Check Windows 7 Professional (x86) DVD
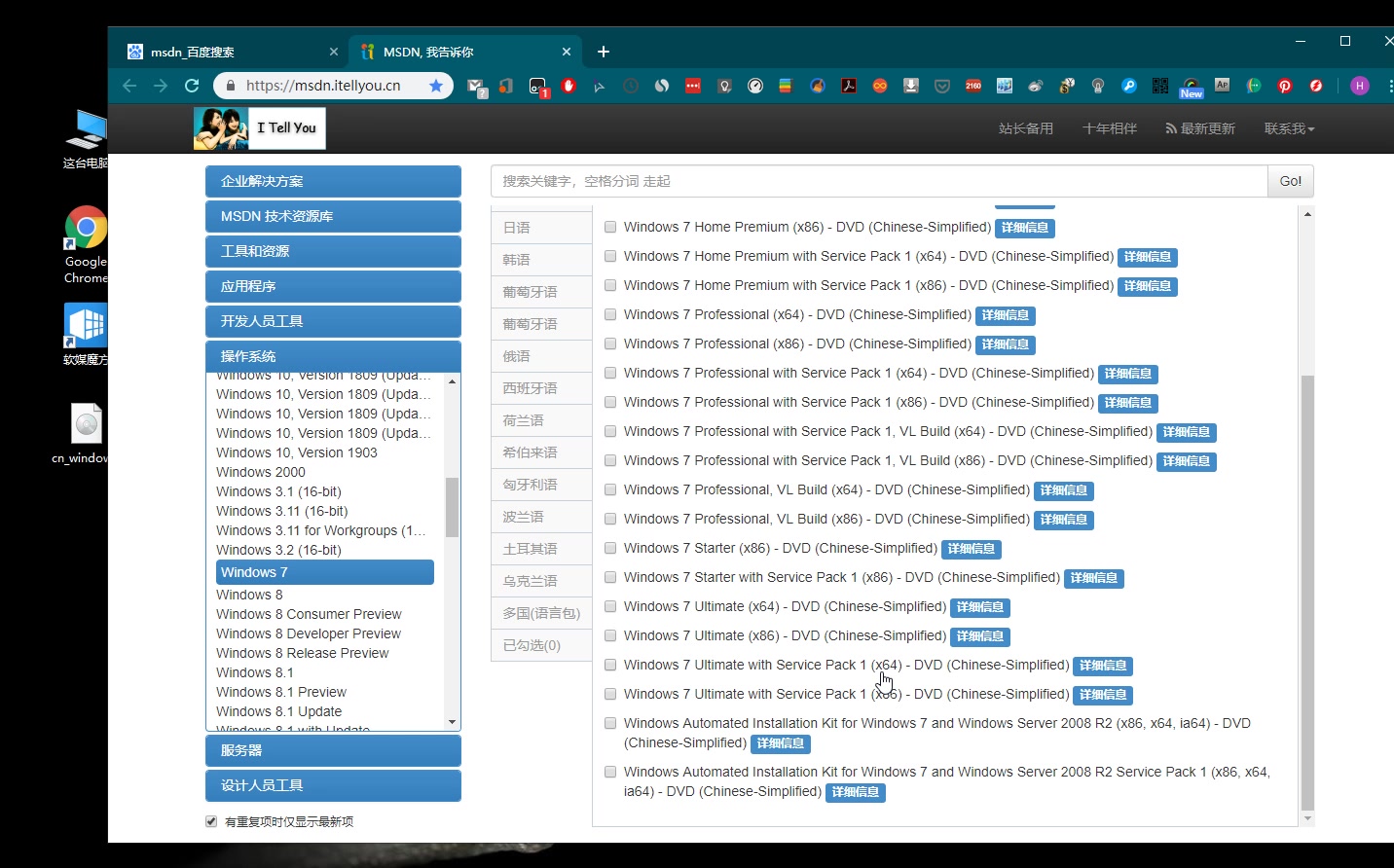 [x=610, y=344]
